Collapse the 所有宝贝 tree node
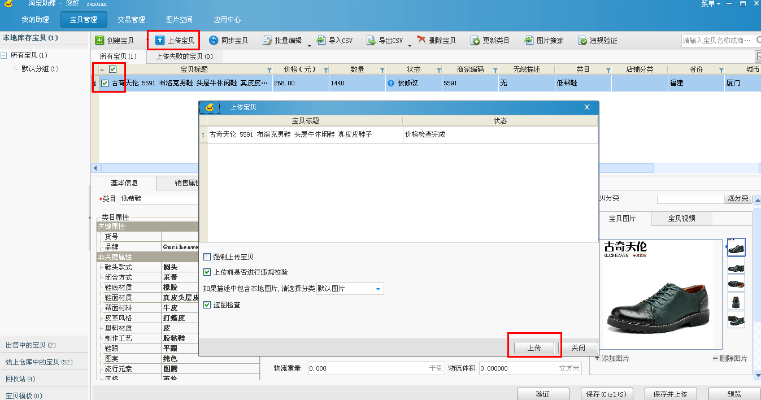The height and width of the screenshot is (400, 761). (4, 55)
